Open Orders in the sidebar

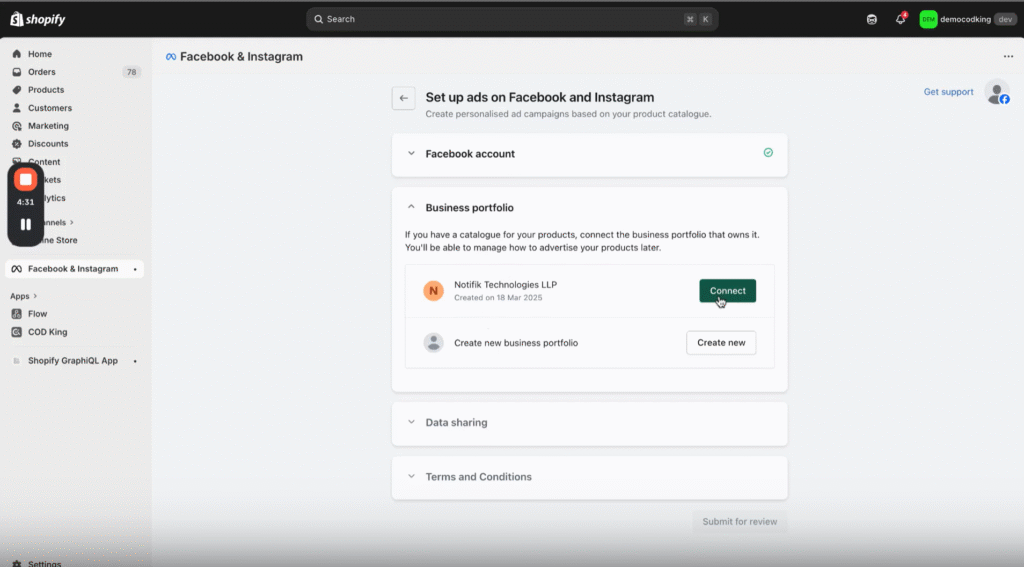click(42, 72)
